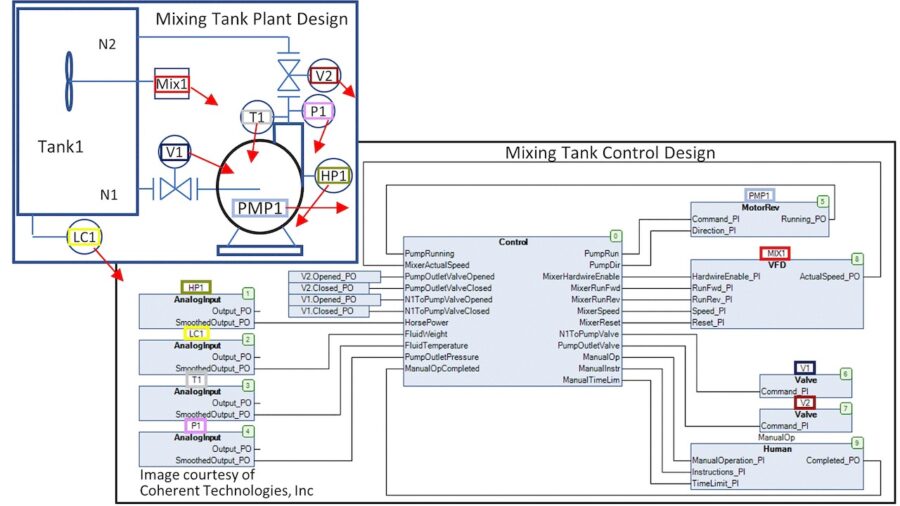Click the PumpRun output port on Control
Screen dimensions: 900x506
coord(602,254)
